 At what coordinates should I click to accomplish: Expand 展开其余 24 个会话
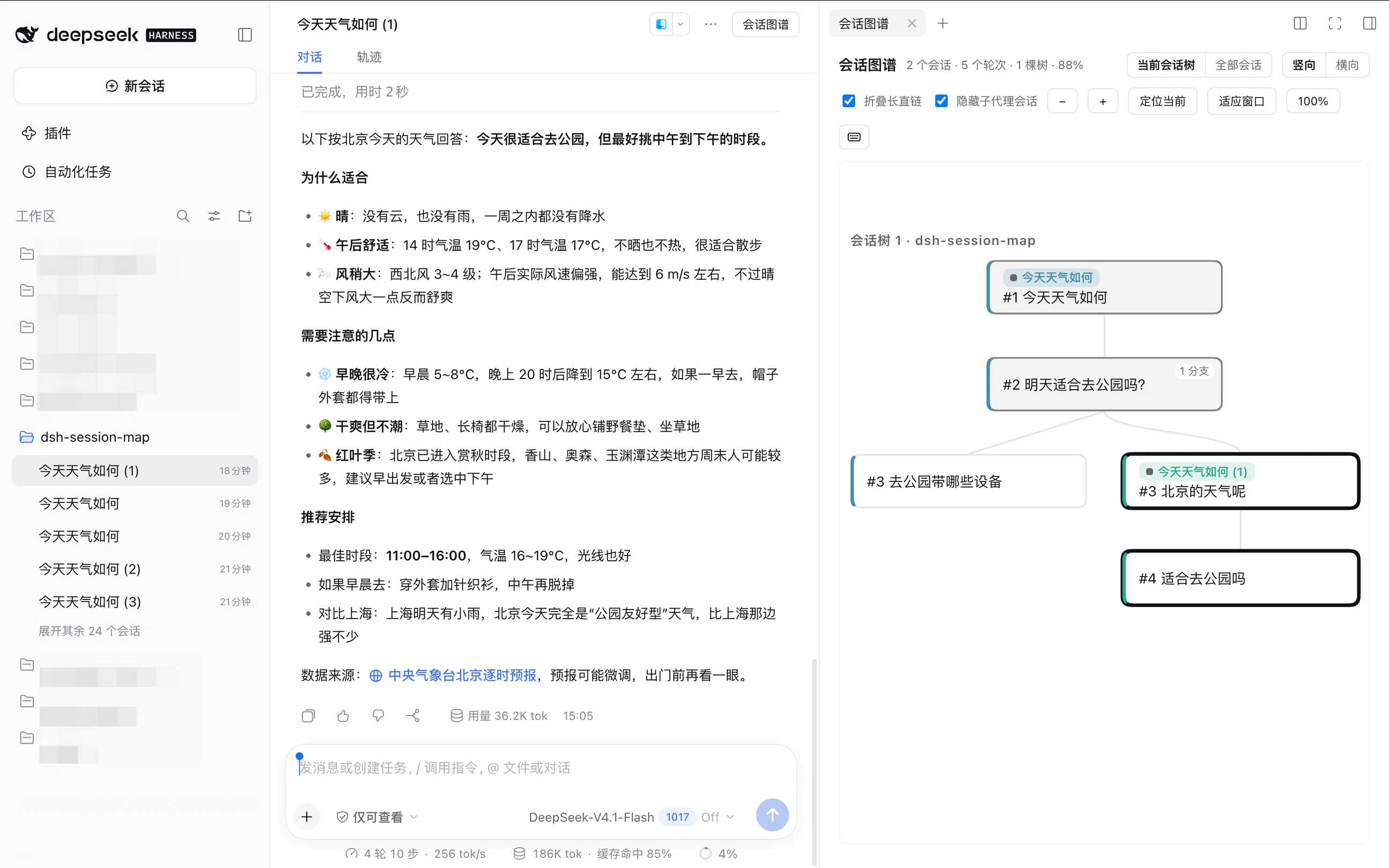pos(89,630)
